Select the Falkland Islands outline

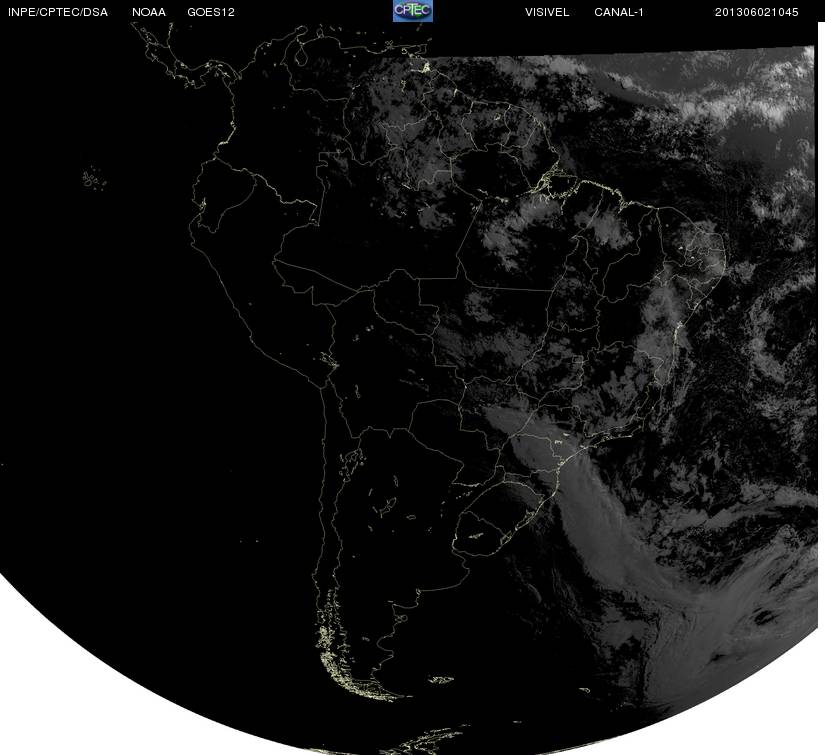pyautogui.click(x=441, y=679)
